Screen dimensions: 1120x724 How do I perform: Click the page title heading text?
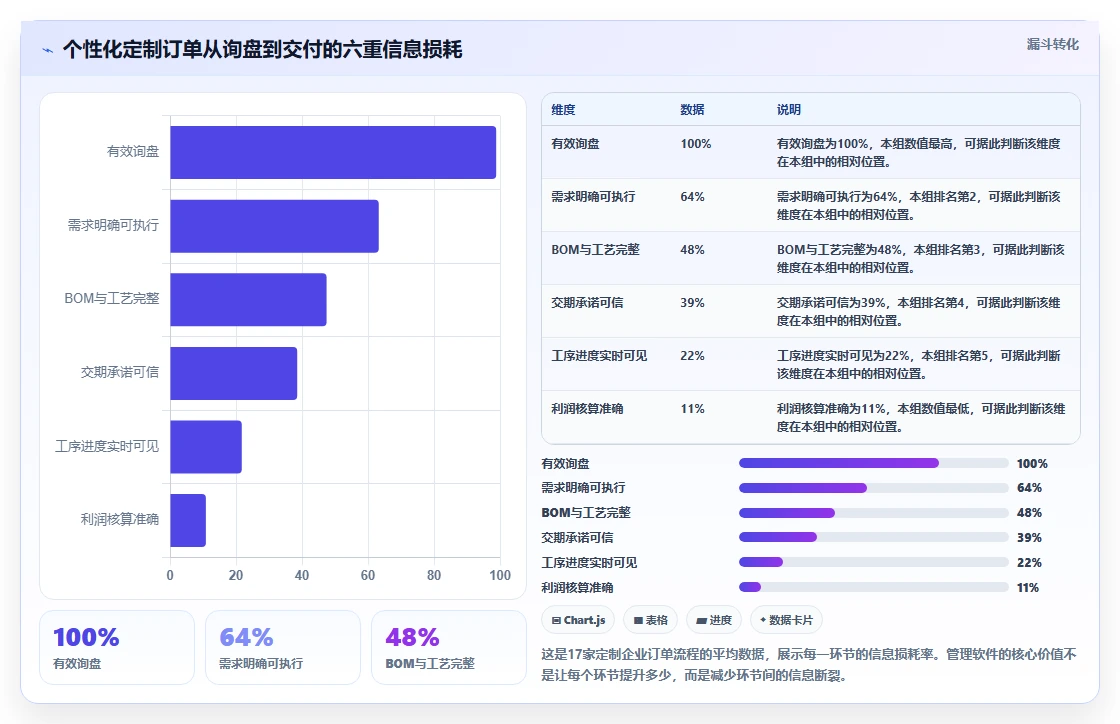(262, 49)
